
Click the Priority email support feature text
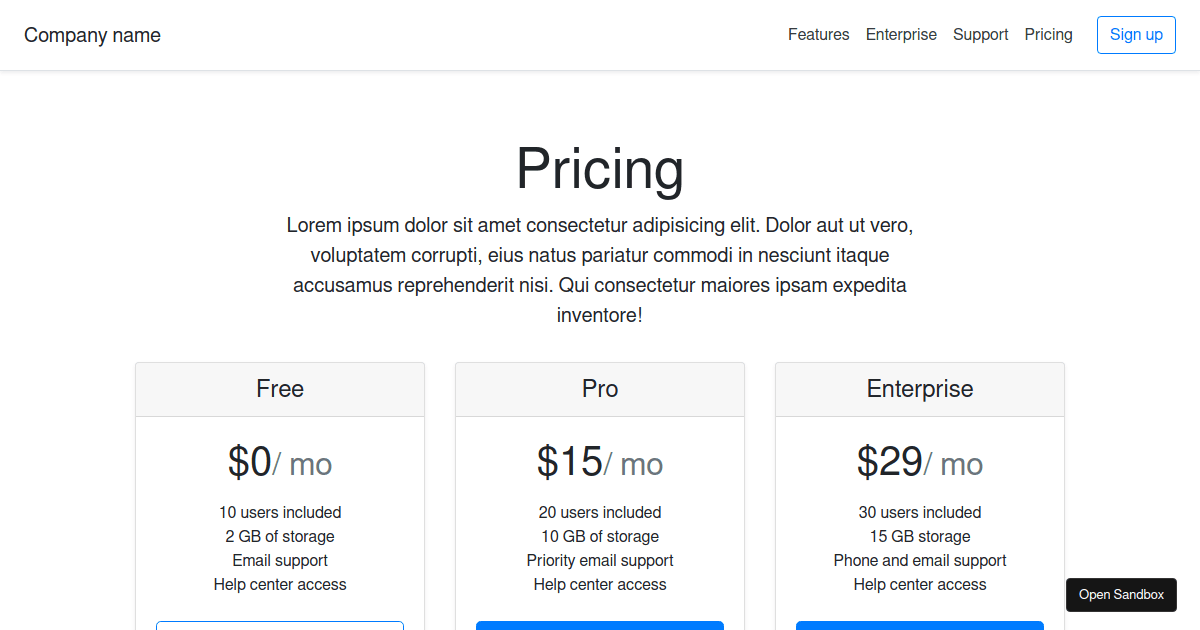pyautogui.click(x=600, y=561)
